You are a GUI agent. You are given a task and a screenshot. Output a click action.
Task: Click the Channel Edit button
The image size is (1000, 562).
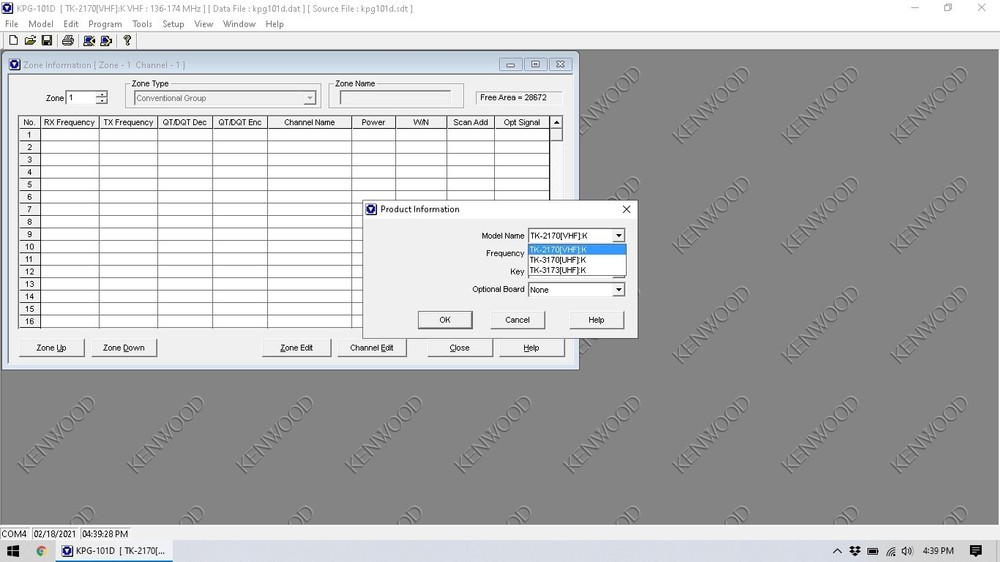click(x=371, y=348)
